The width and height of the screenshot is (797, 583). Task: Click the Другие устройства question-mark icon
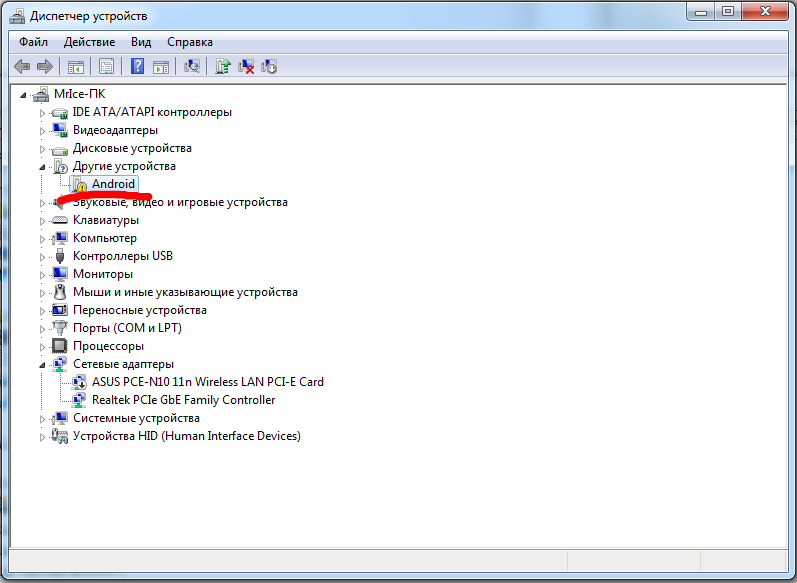(60, 166)
